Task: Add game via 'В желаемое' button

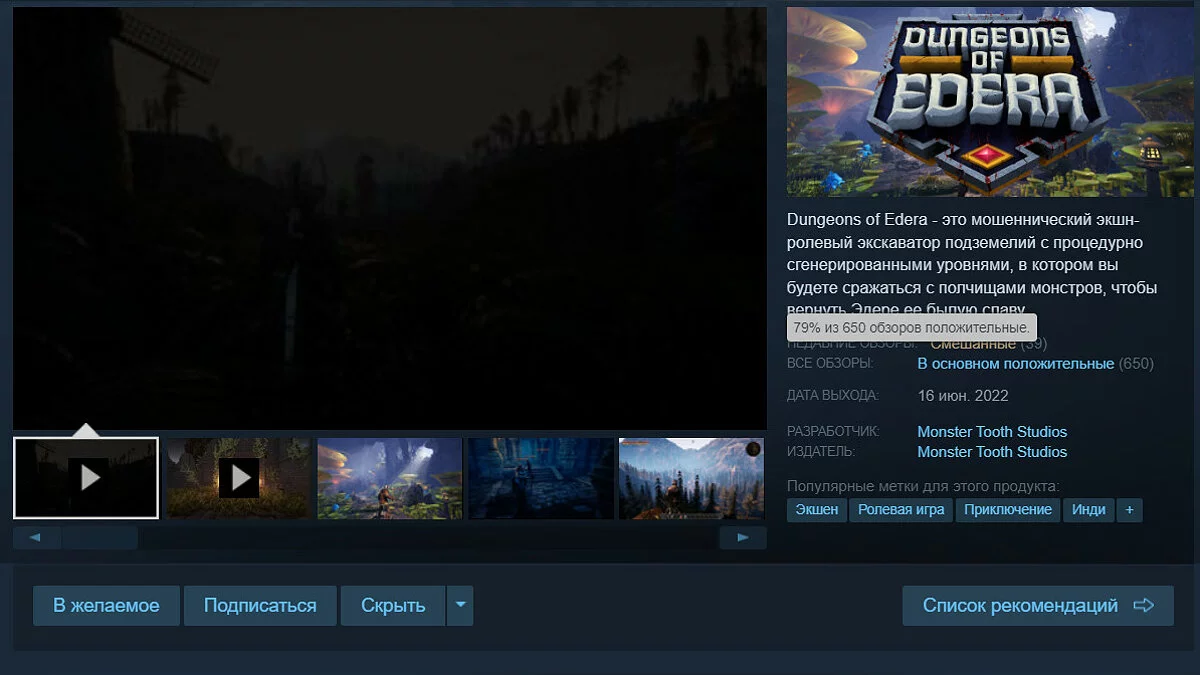Action: pyautogui.click(x=106, y=606)
